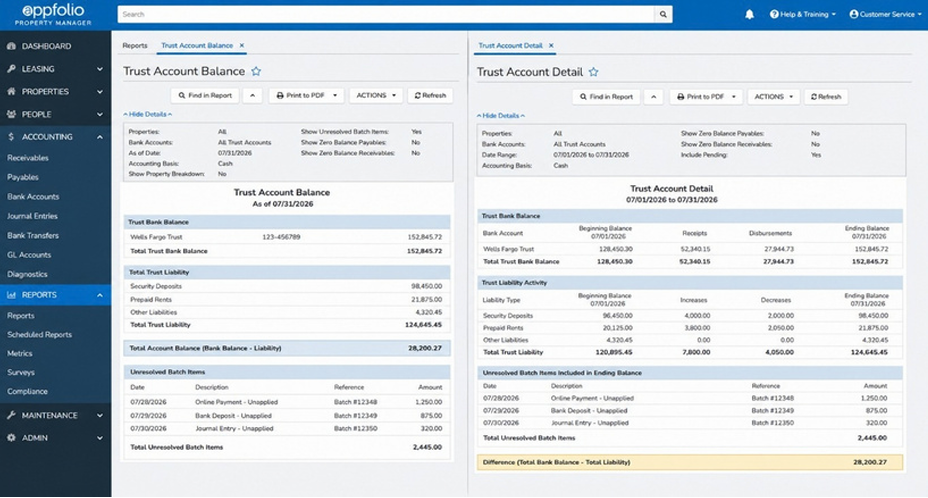
Task: Click Security Deposits row in Detail report
Action: click(690, 316)
